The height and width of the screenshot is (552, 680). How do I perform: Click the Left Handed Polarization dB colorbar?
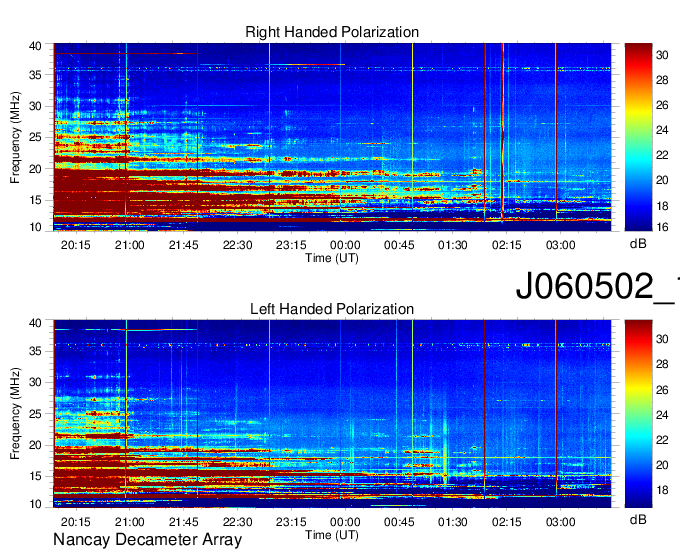coord(638,414)
